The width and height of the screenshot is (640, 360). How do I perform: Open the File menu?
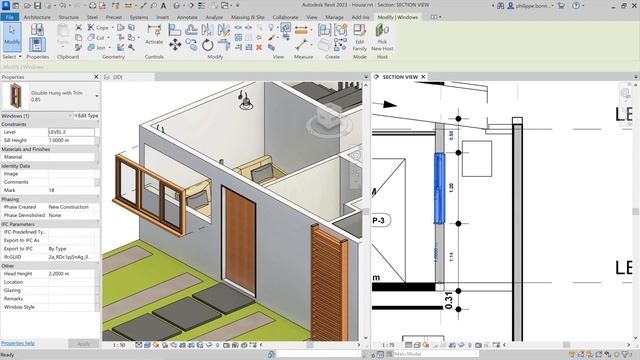pos(9,17)
